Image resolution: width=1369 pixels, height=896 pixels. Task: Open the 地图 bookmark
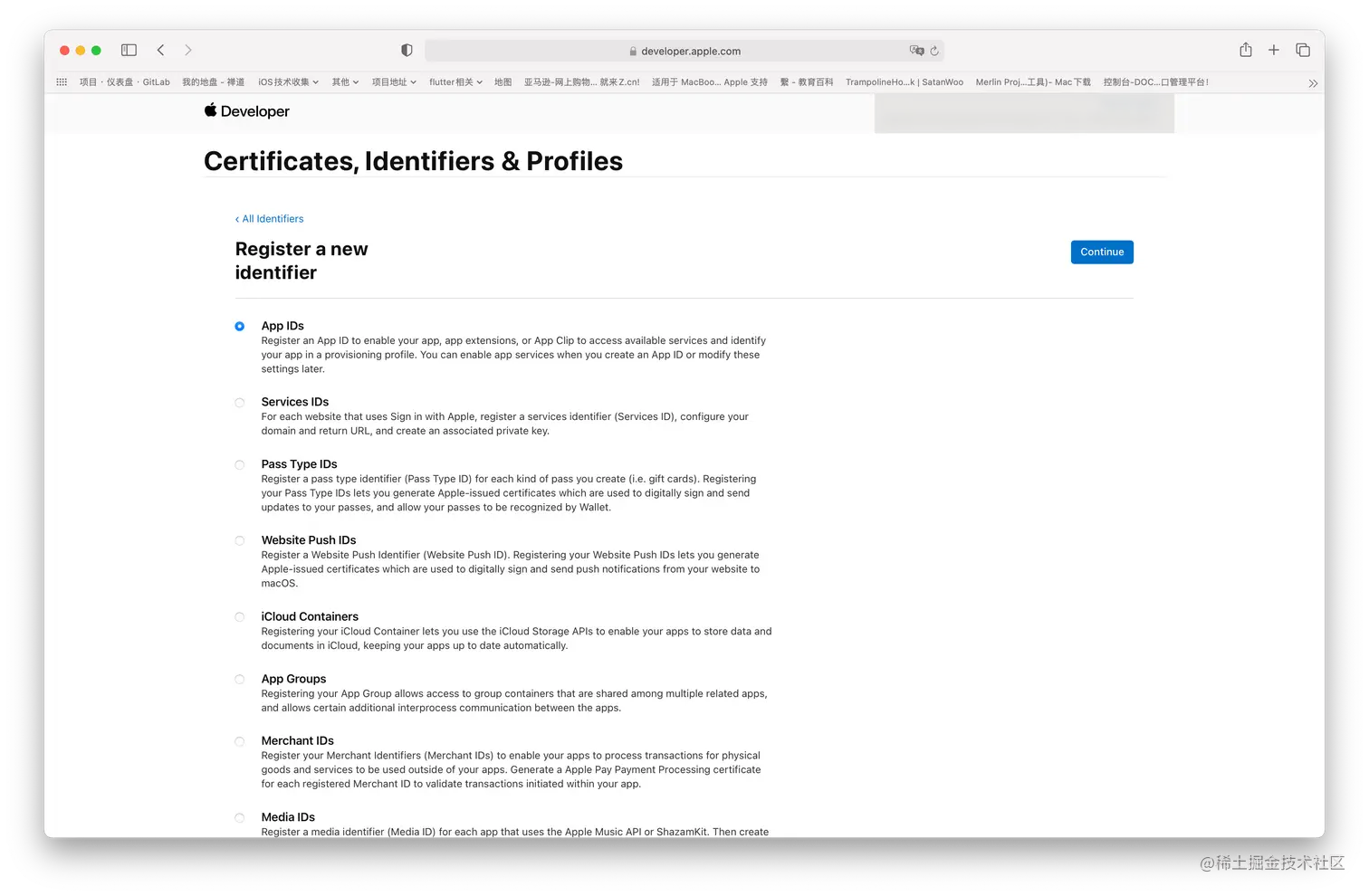(x=503, y=82)
